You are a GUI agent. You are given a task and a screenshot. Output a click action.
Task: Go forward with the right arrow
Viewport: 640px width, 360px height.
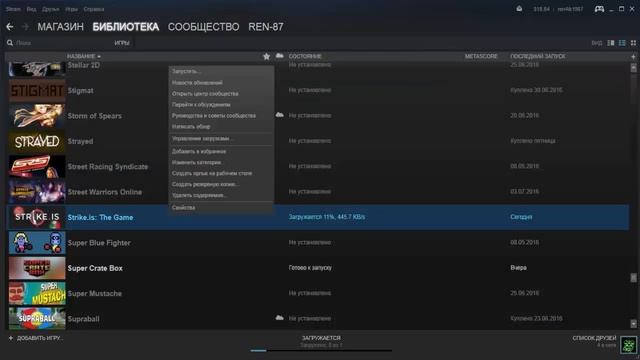(25, 27)
